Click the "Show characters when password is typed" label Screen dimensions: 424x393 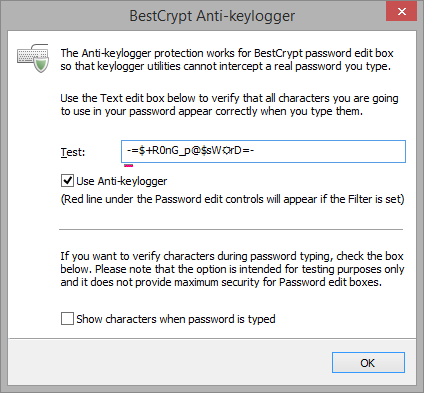(176, 319)
